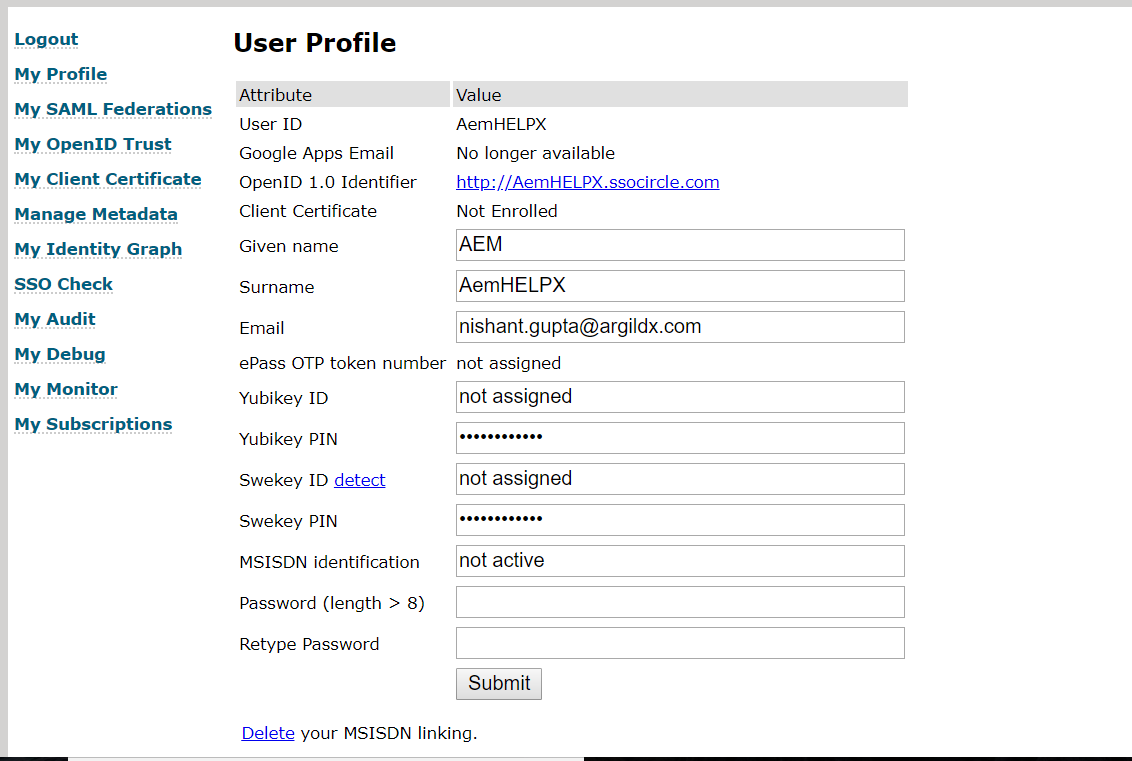Click the Given name text field
The width and height of the screenshot is (1132, 761).
tap(680, 245)
